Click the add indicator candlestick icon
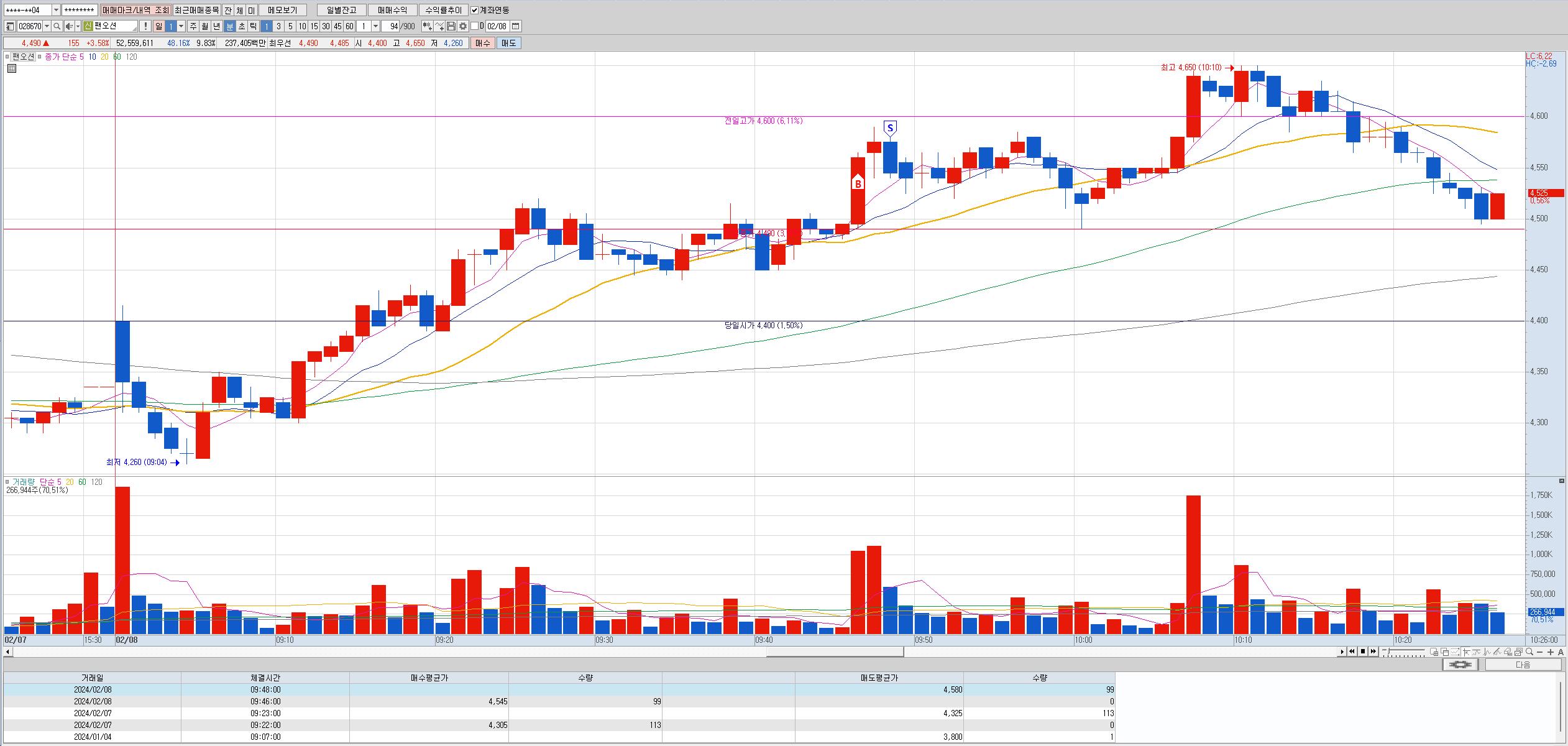 [427, 26]
